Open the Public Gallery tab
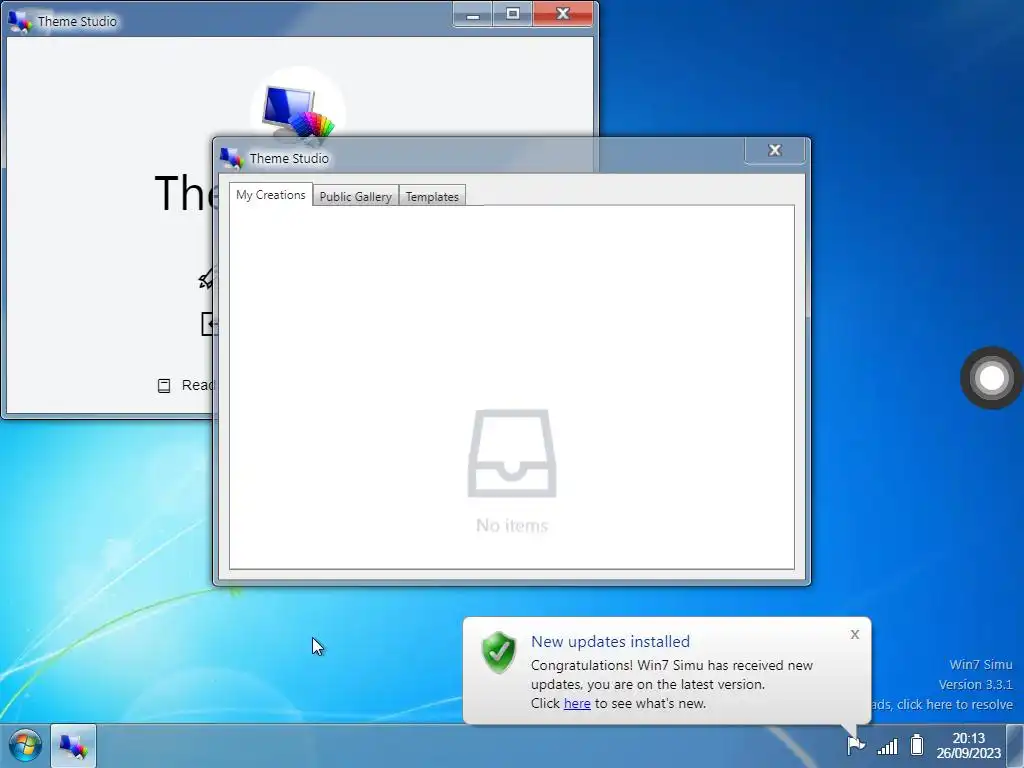 click(x=355, y=197)
